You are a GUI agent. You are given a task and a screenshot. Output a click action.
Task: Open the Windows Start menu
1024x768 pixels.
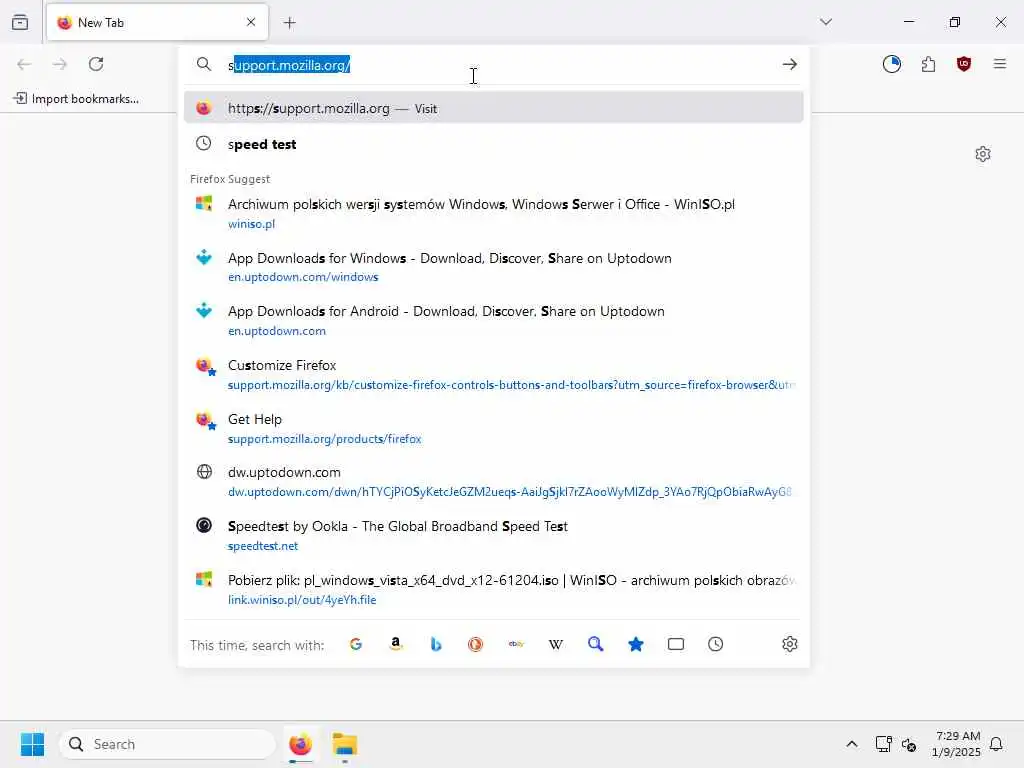[x=32, y=744]
